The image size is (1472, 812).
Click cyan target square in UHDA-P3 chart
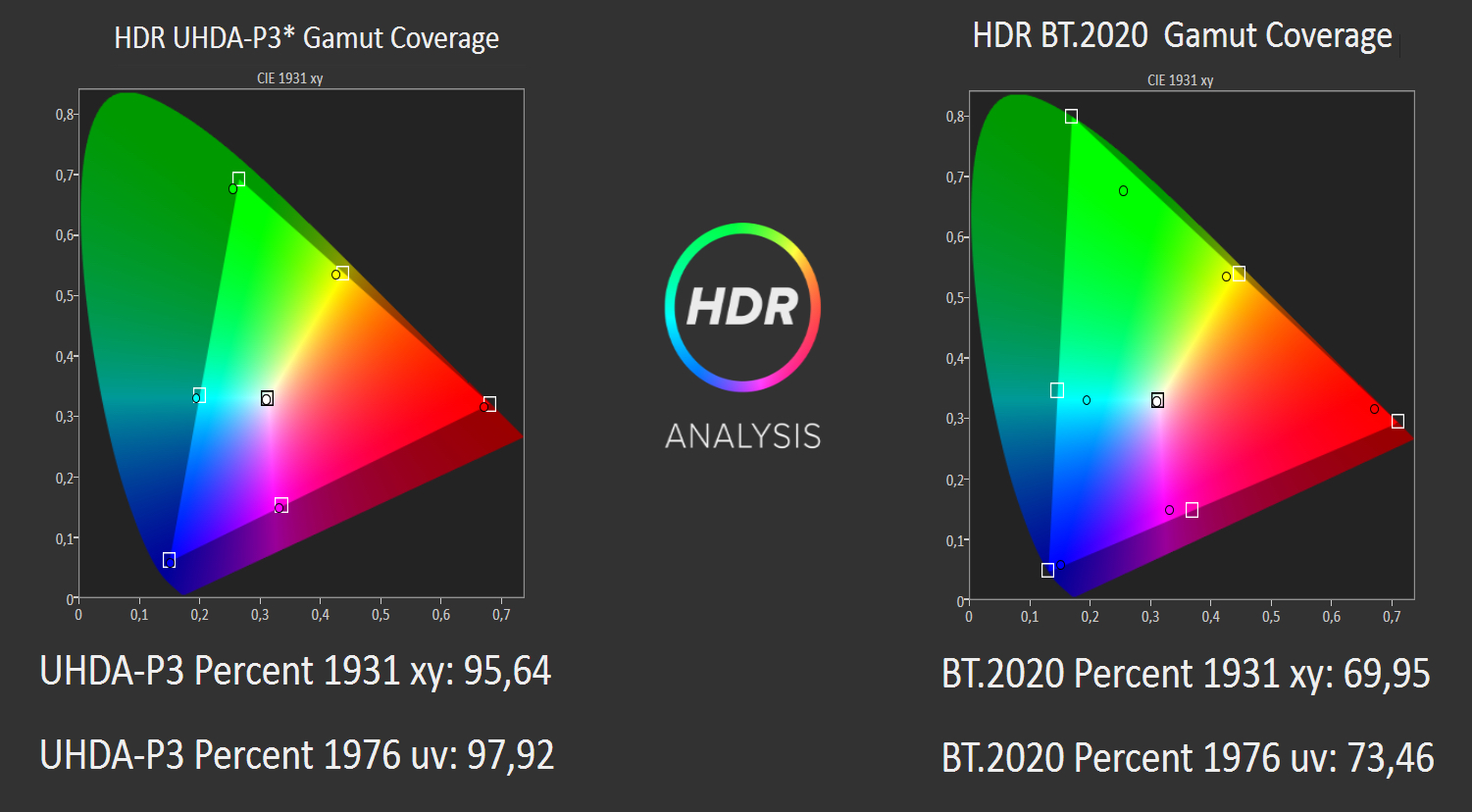[x=200, y=395]
